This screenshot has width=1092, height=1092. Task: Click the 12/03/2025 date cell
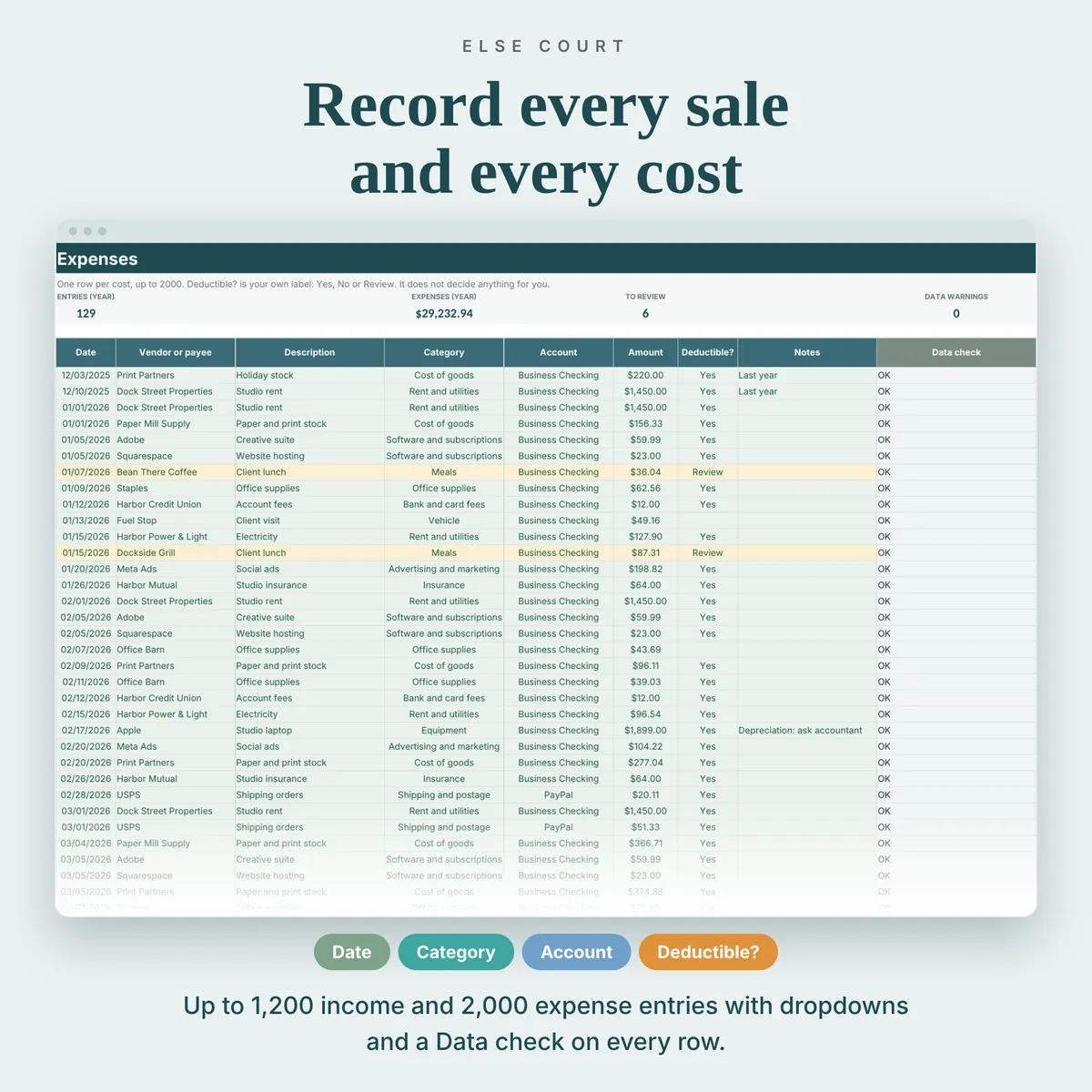[86, 375]
